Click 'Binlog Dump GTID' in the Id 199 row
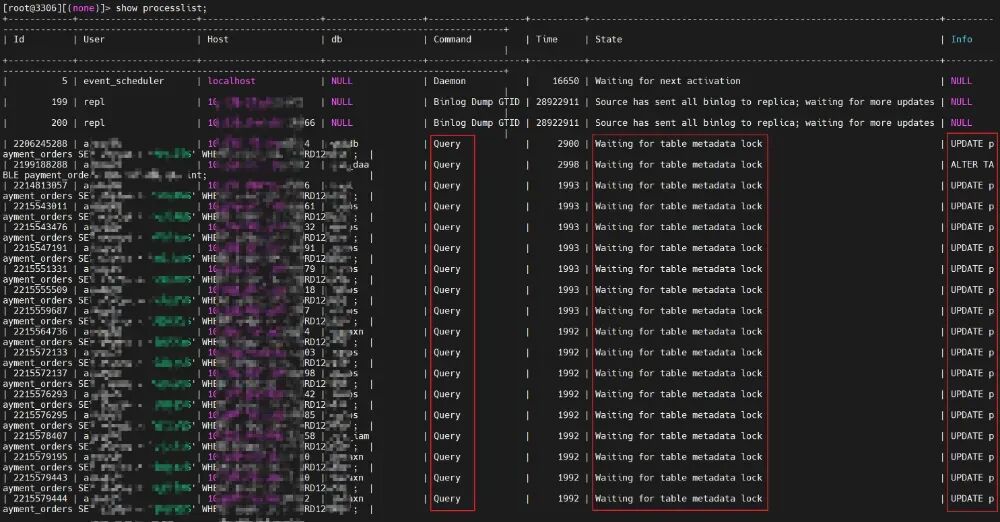The image size is (1000, 522). (x=476, y=102)
